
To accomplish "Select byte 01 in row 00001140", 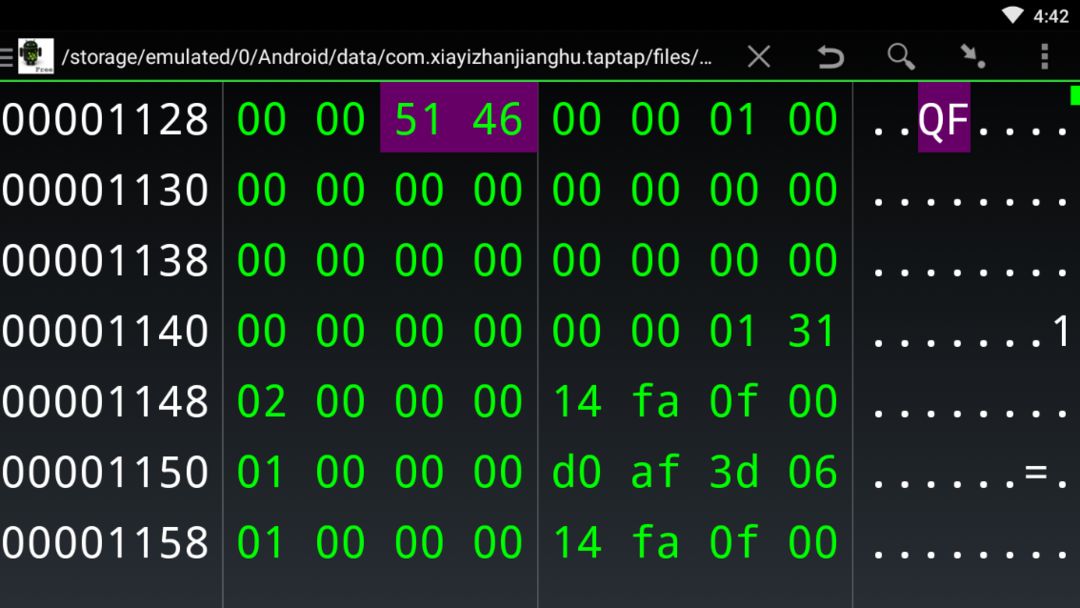I will pyautogui.click(x=734, y=331).
